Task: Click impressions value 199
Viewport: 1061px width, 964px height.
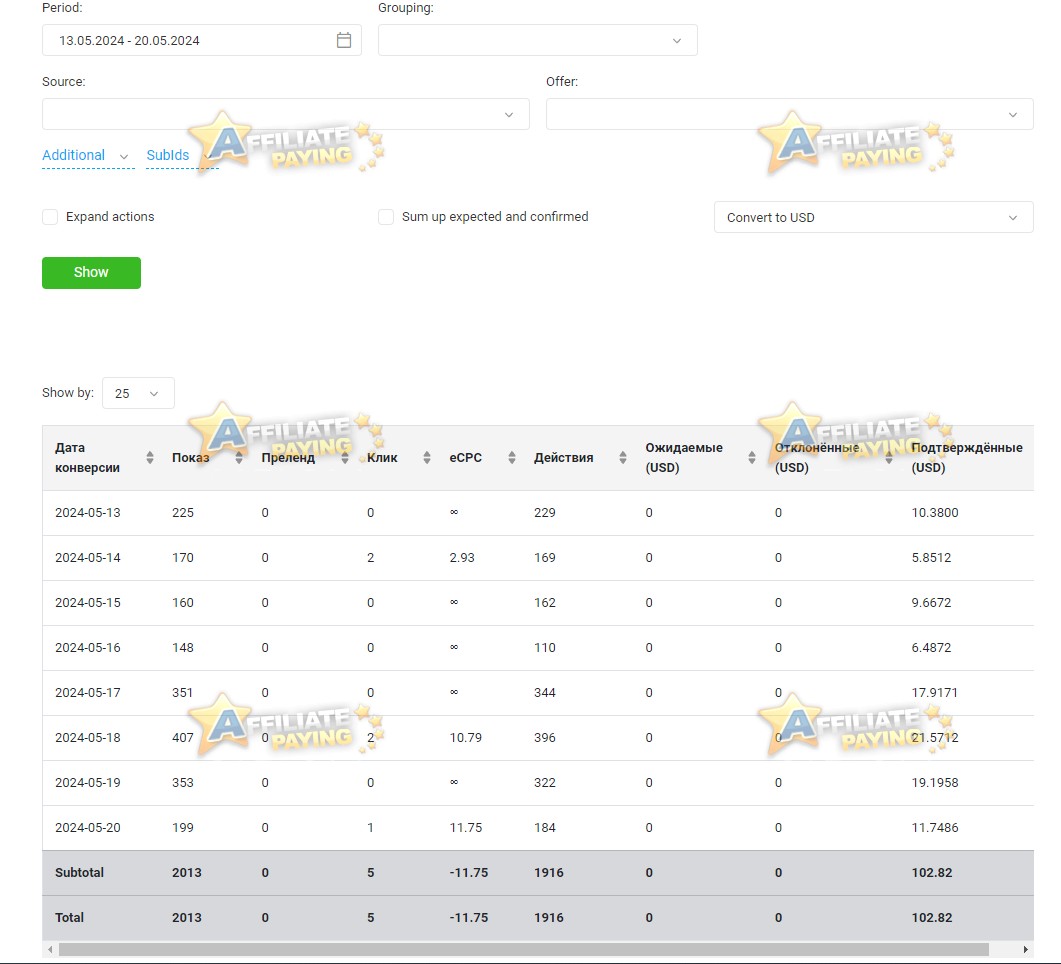Action: point(183,827)
